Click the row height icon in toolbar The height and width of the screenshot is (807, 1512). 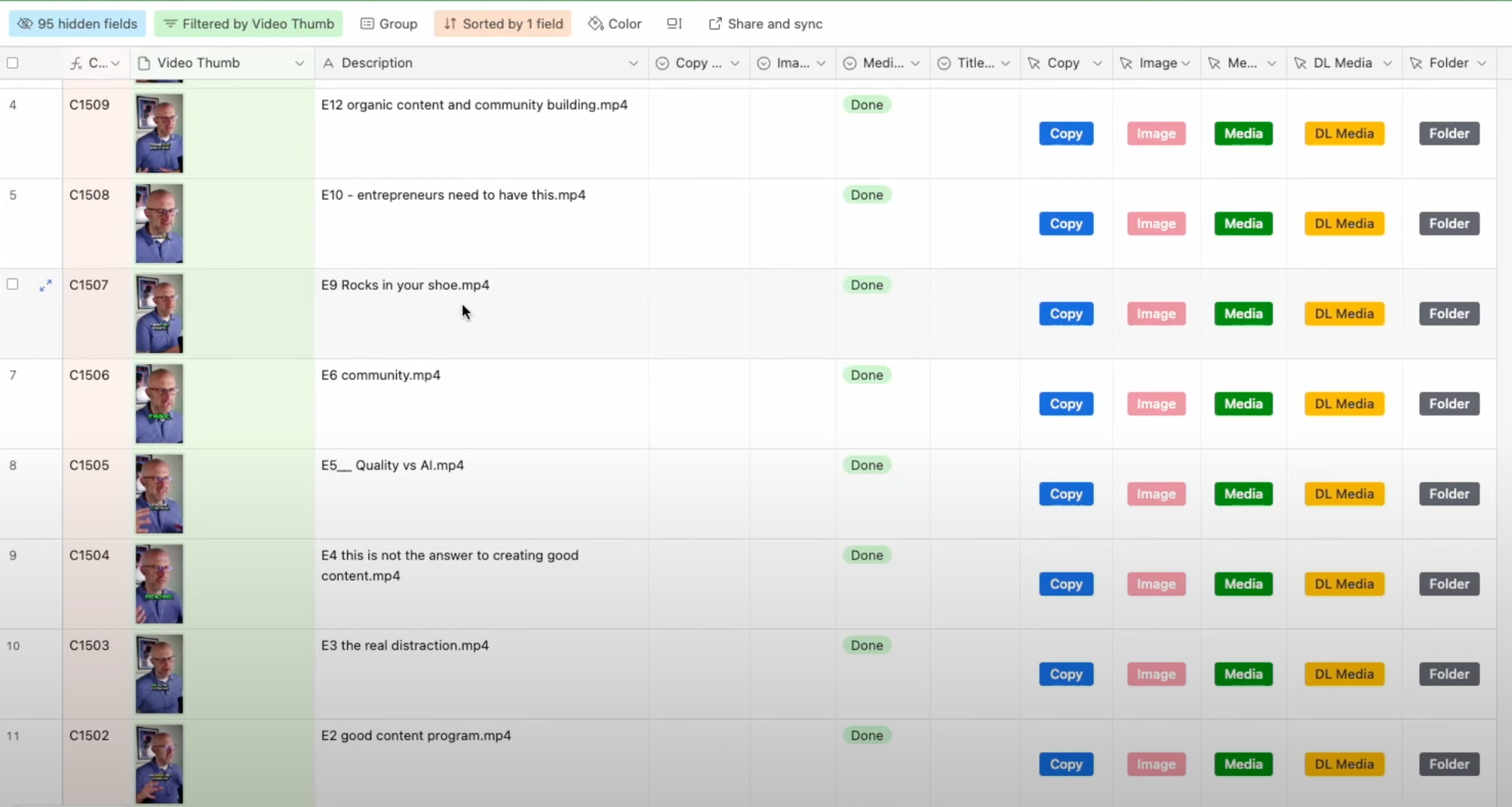click(x=674, y=23)
